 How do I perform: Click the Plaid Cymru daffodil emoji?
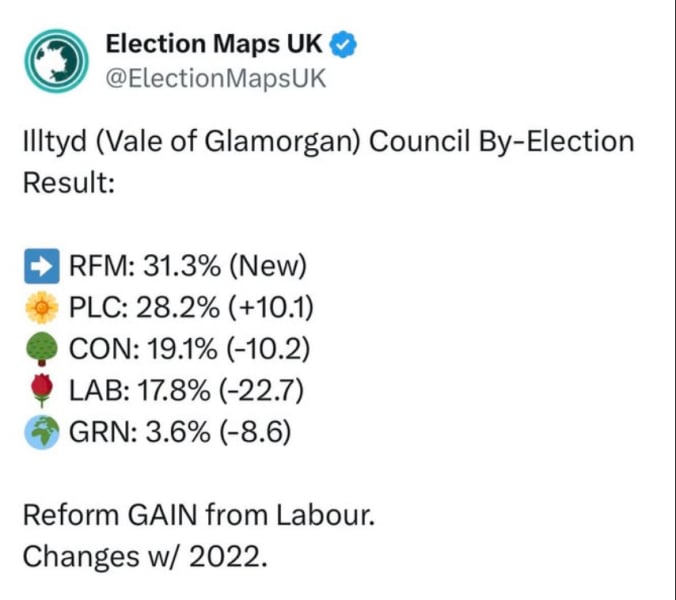(x=39, y=307)
